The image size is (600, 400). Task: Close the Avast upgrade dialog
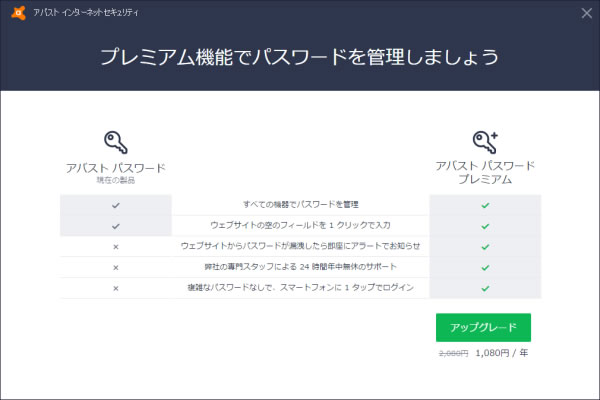587,13
